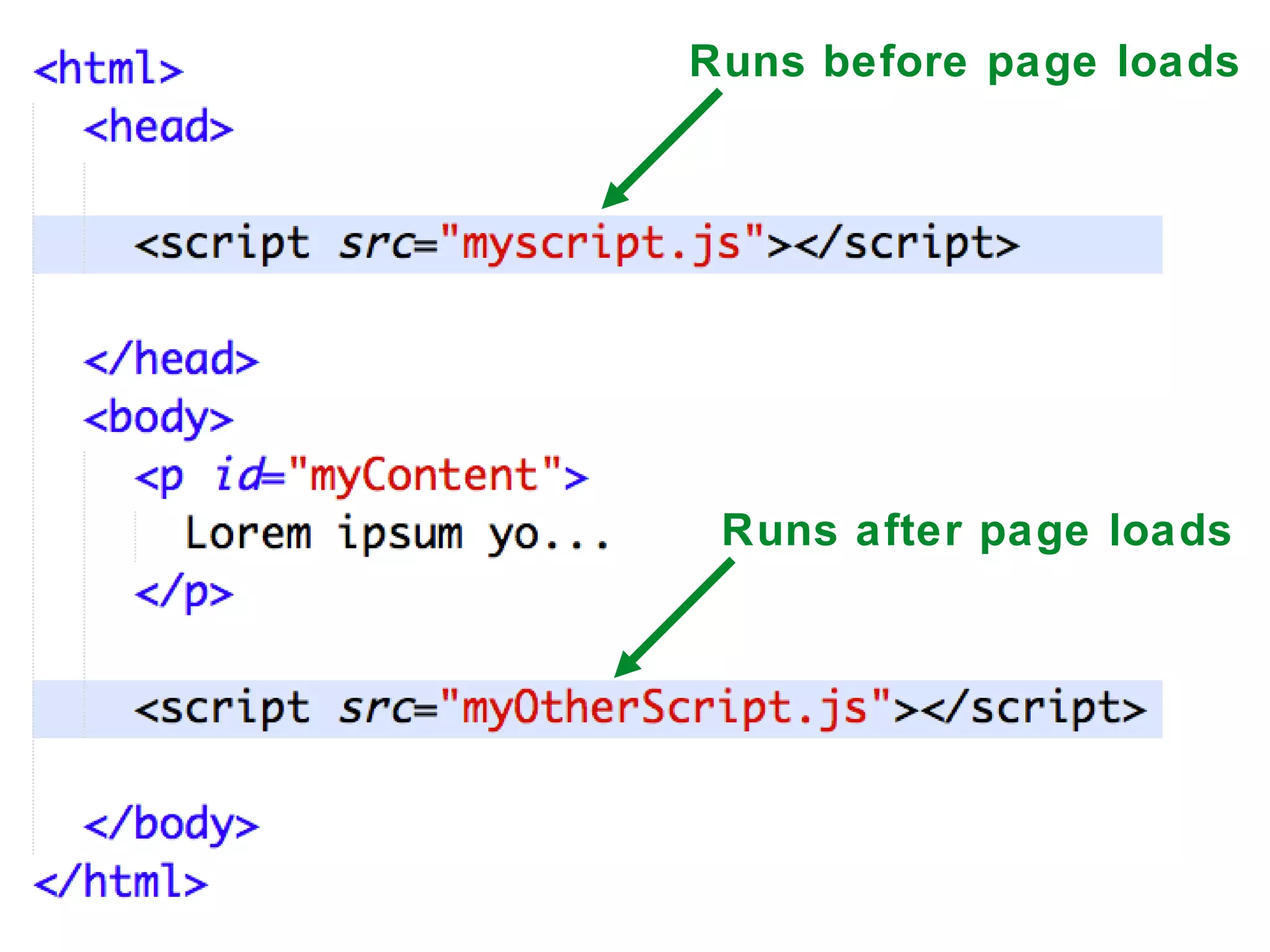
Task: Click the closing </p> tag
Action: (x=184, y=593)
